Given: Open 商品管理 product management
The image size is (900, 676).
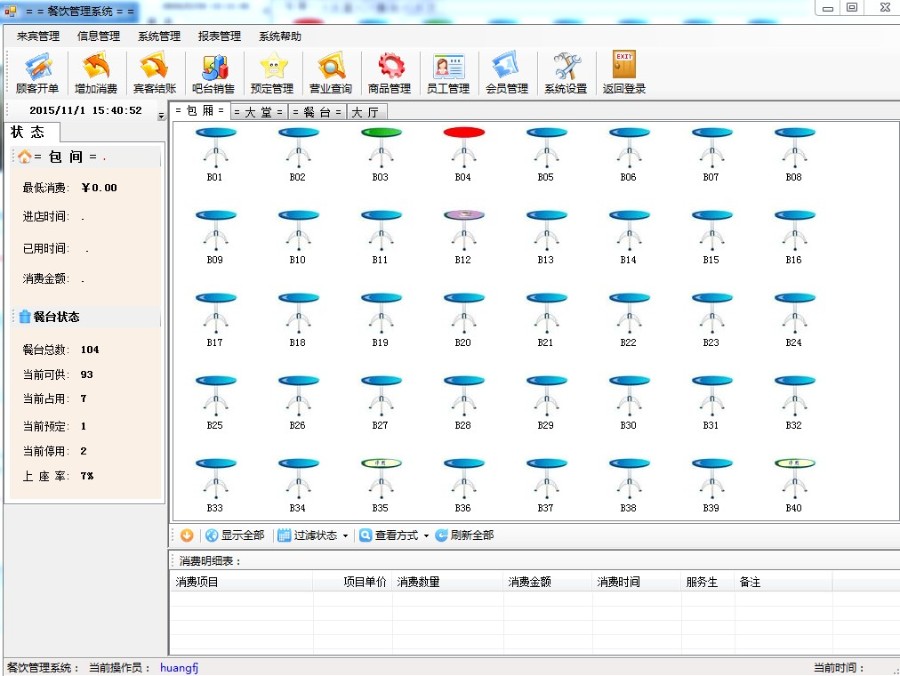Looking at the screenshot, I should pos(390,72).
